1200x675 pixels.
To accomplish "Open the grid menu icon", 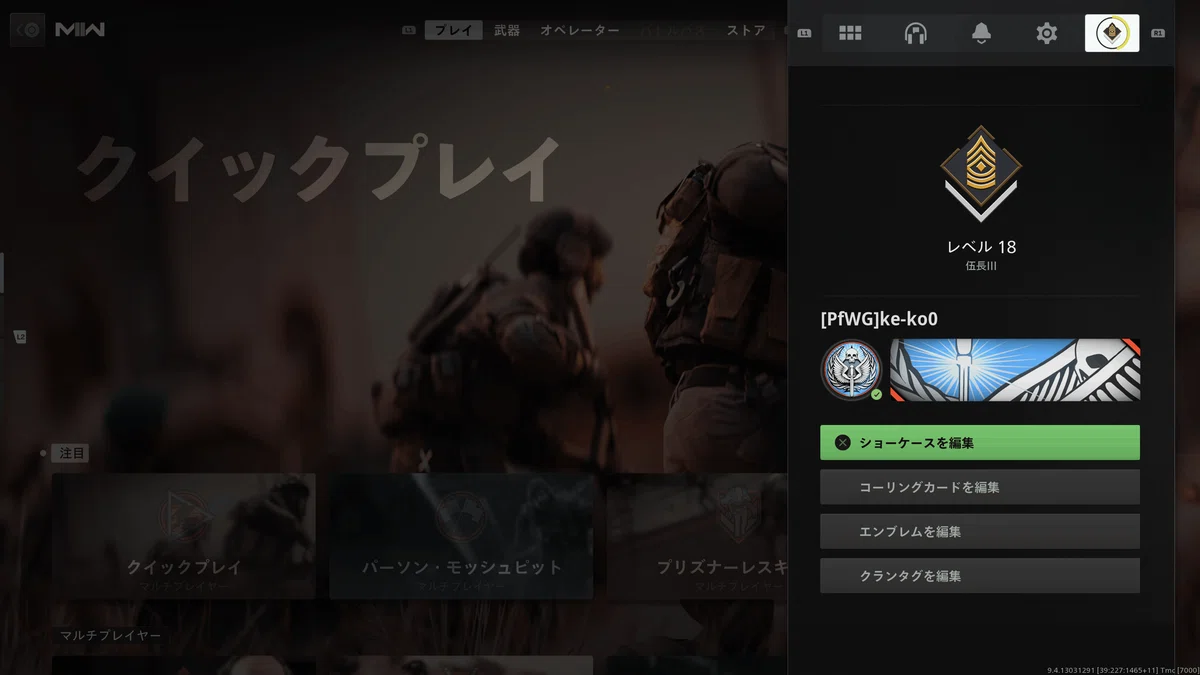I will click(x=850, y=33).
